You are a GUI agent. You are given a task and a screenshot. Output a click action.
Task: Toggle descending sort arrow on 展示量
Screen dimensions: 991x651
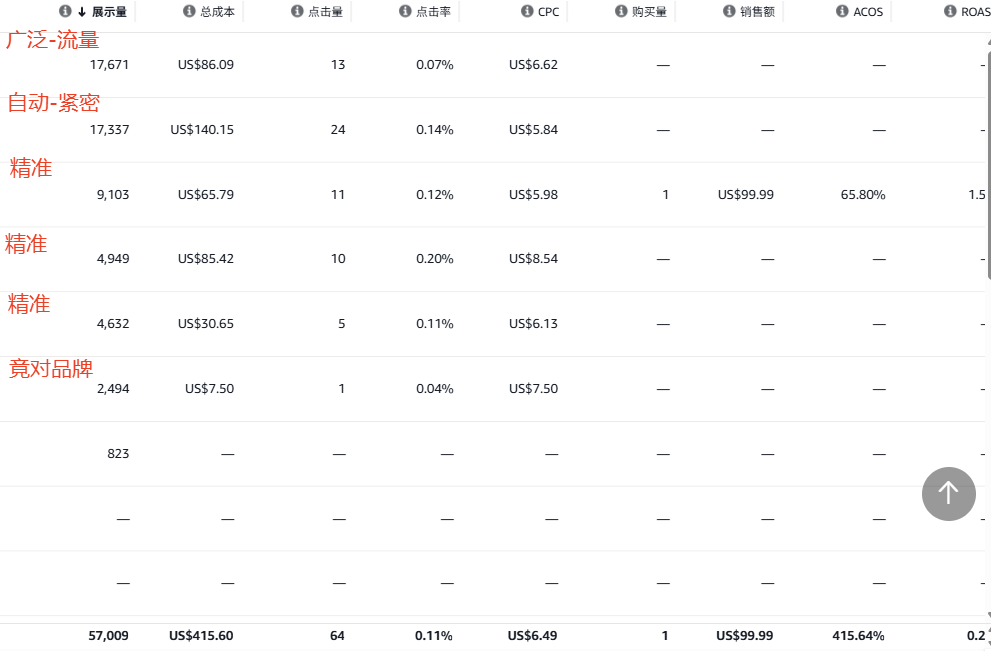pyautogui.click(x=82, y=12)
